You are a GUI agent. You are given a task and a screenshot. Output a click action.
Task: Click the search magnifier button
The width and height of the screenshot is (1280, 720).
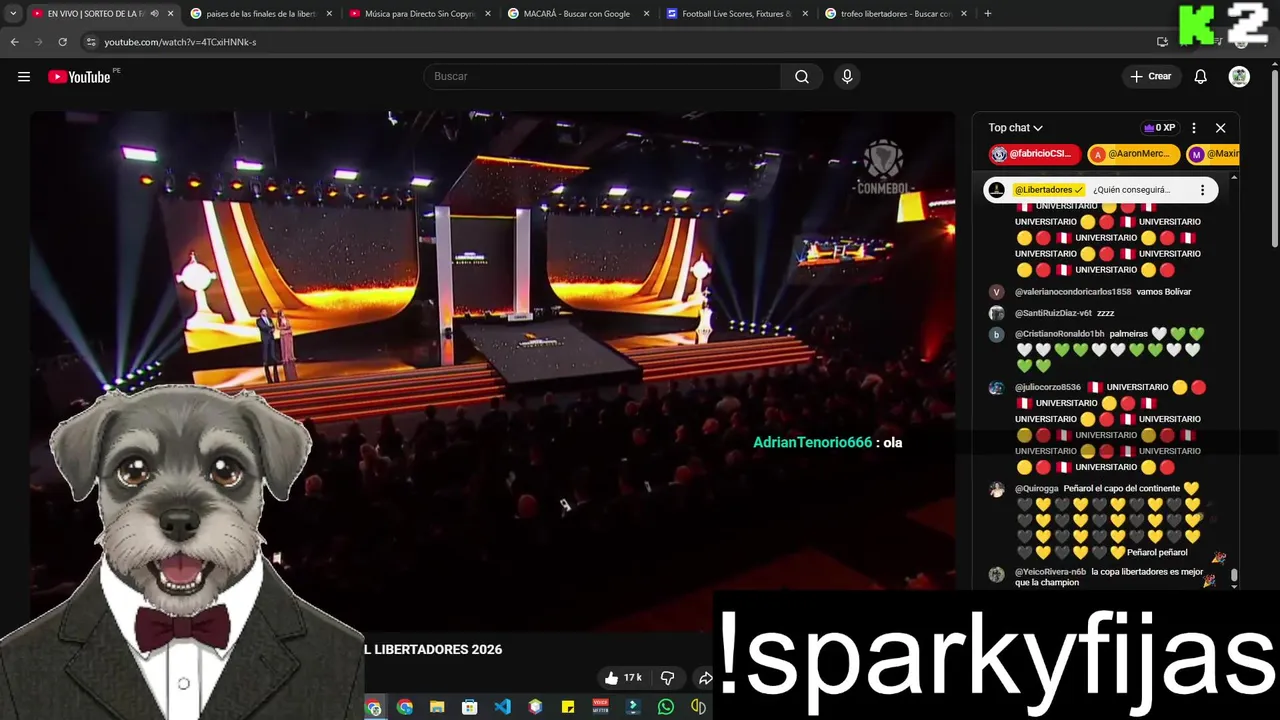coord(802,77)
